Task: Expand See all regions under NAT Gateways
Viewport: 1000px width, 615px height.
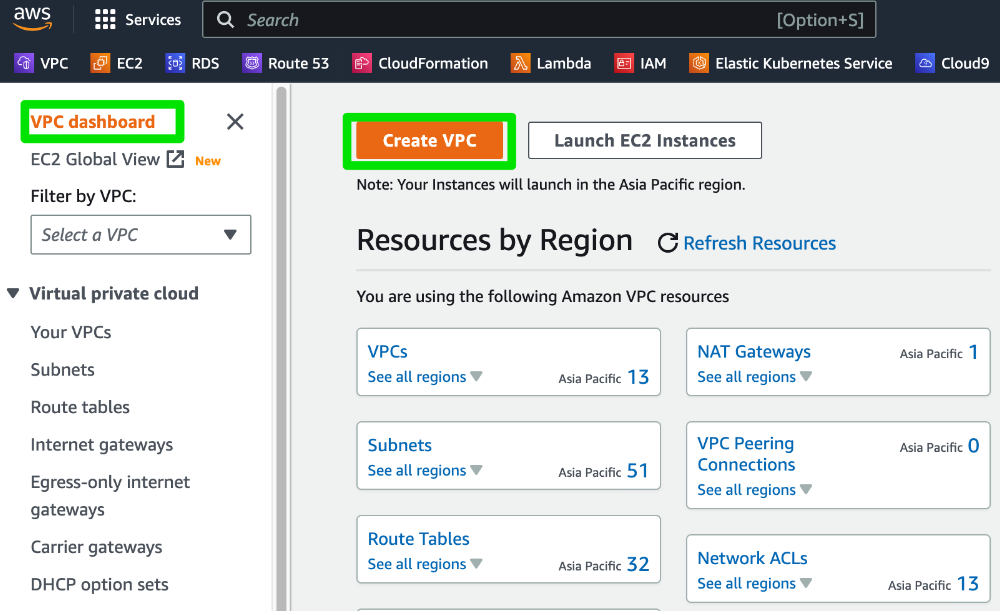Action: 754,376
